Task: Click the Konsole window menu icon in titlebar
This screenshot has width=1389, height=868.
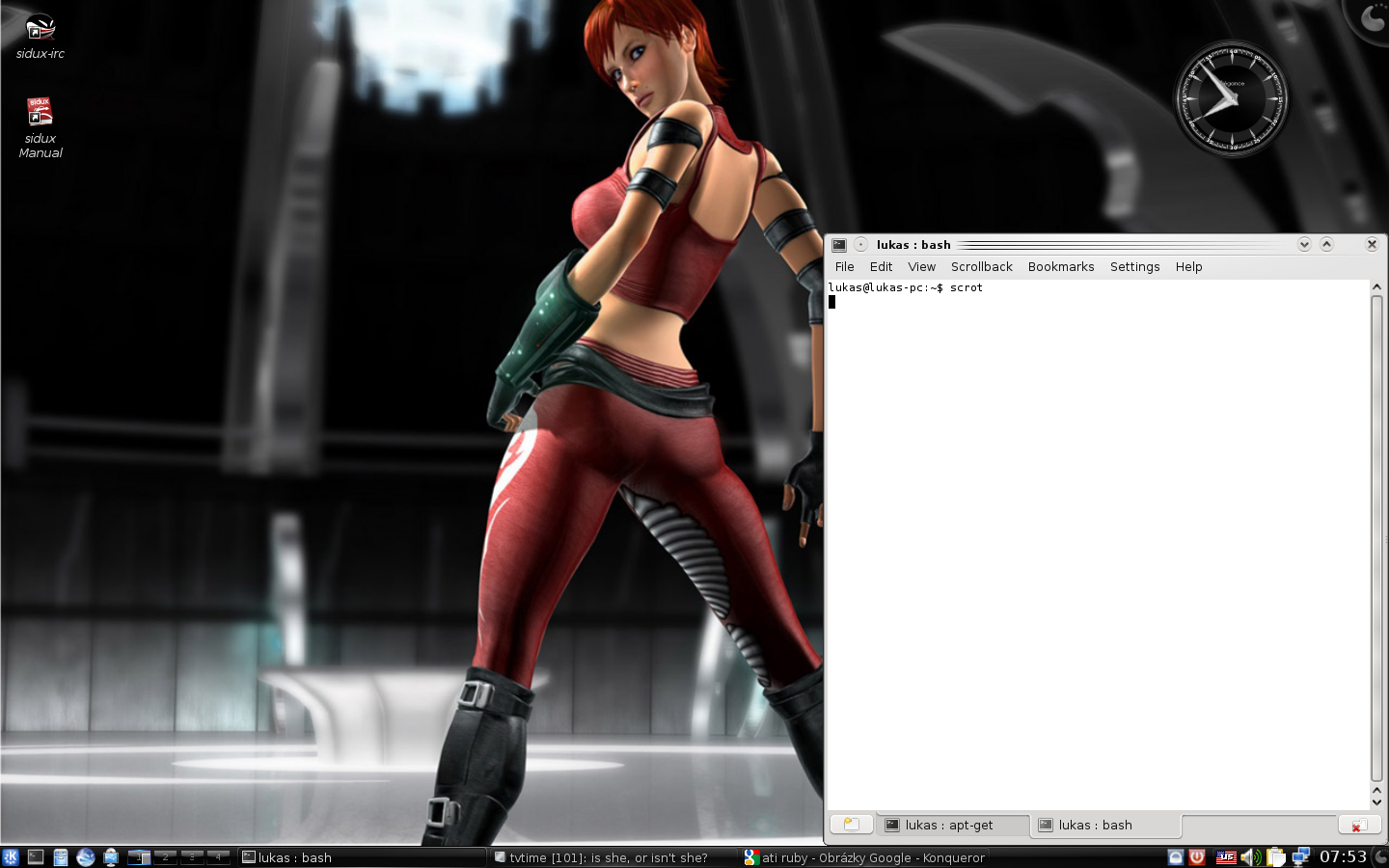Action: tap(839, 245)
